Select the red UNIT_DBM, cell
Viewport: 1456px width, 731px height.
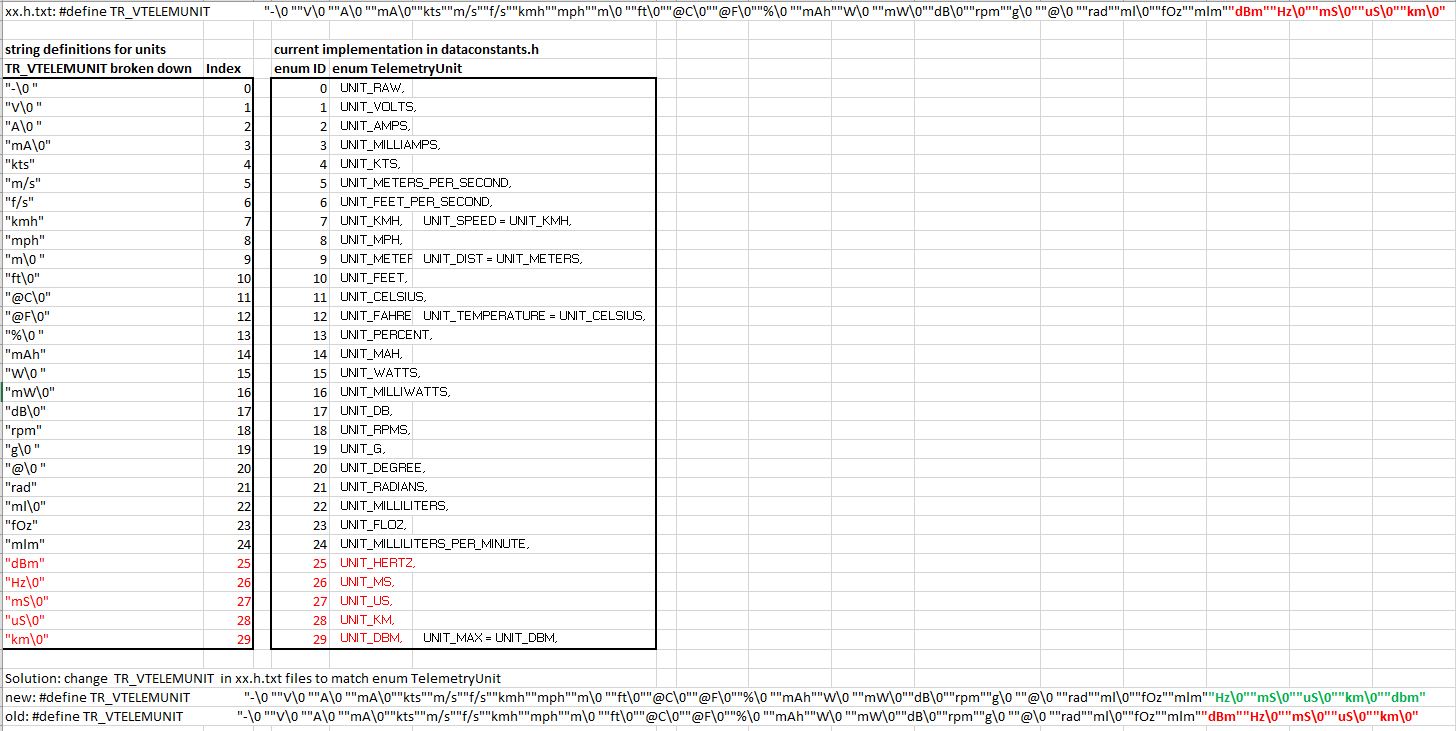coord(371,639)
